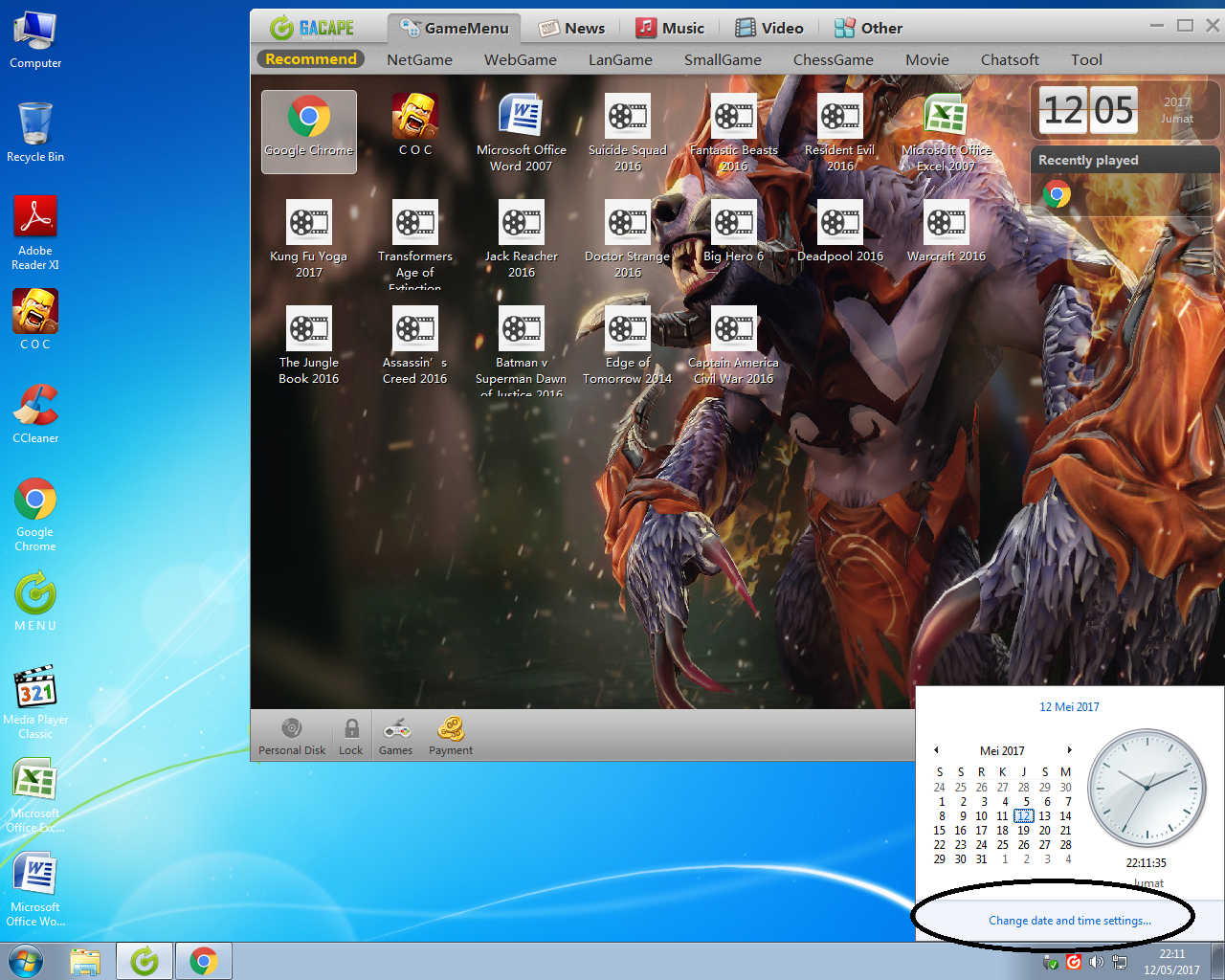Play Jack Reacher 2016 movie
The image size is (1225, 980).
[x=522, y=239]
